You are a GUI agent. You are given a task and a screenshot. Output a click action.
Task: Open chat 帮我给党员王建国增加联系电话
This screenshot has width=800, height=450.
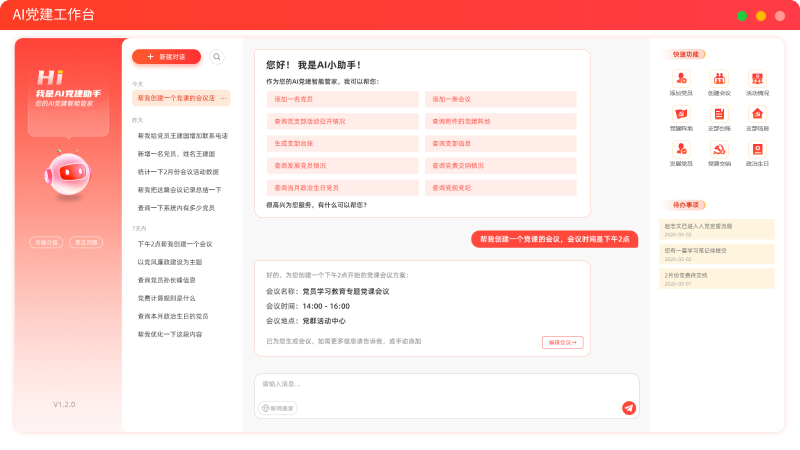183,136
